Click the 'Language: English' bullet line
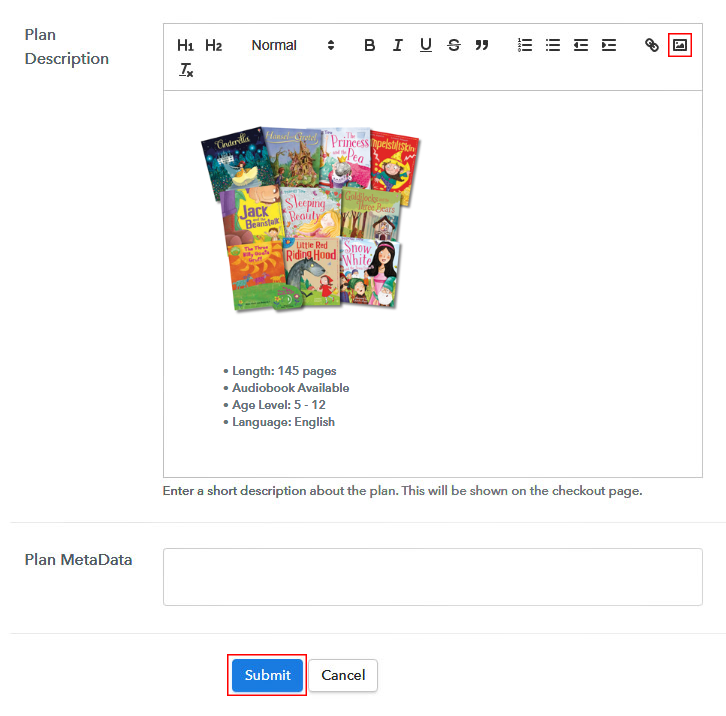 coord(283,422)
